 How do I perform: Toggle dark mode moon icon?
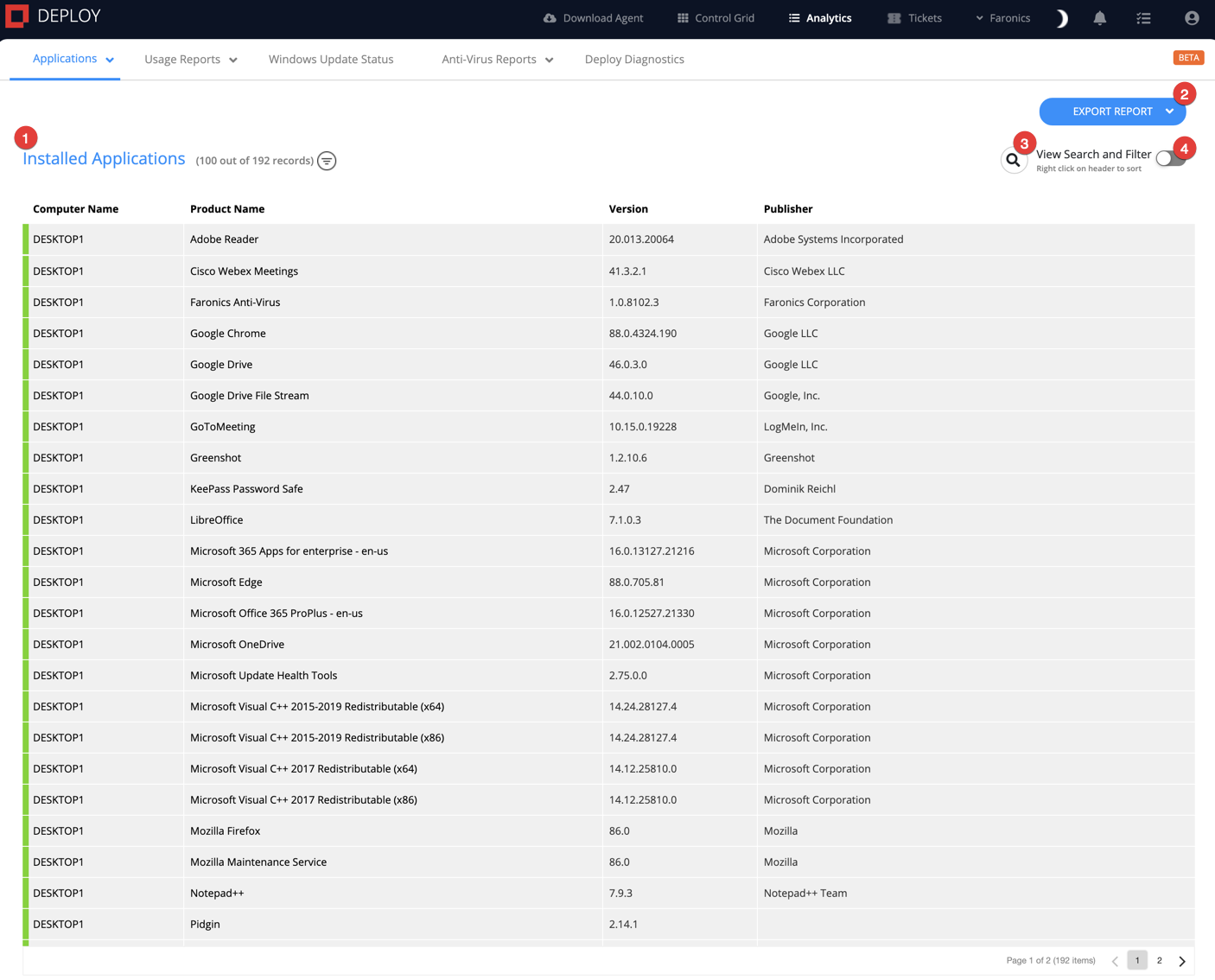pos(1062,18)
